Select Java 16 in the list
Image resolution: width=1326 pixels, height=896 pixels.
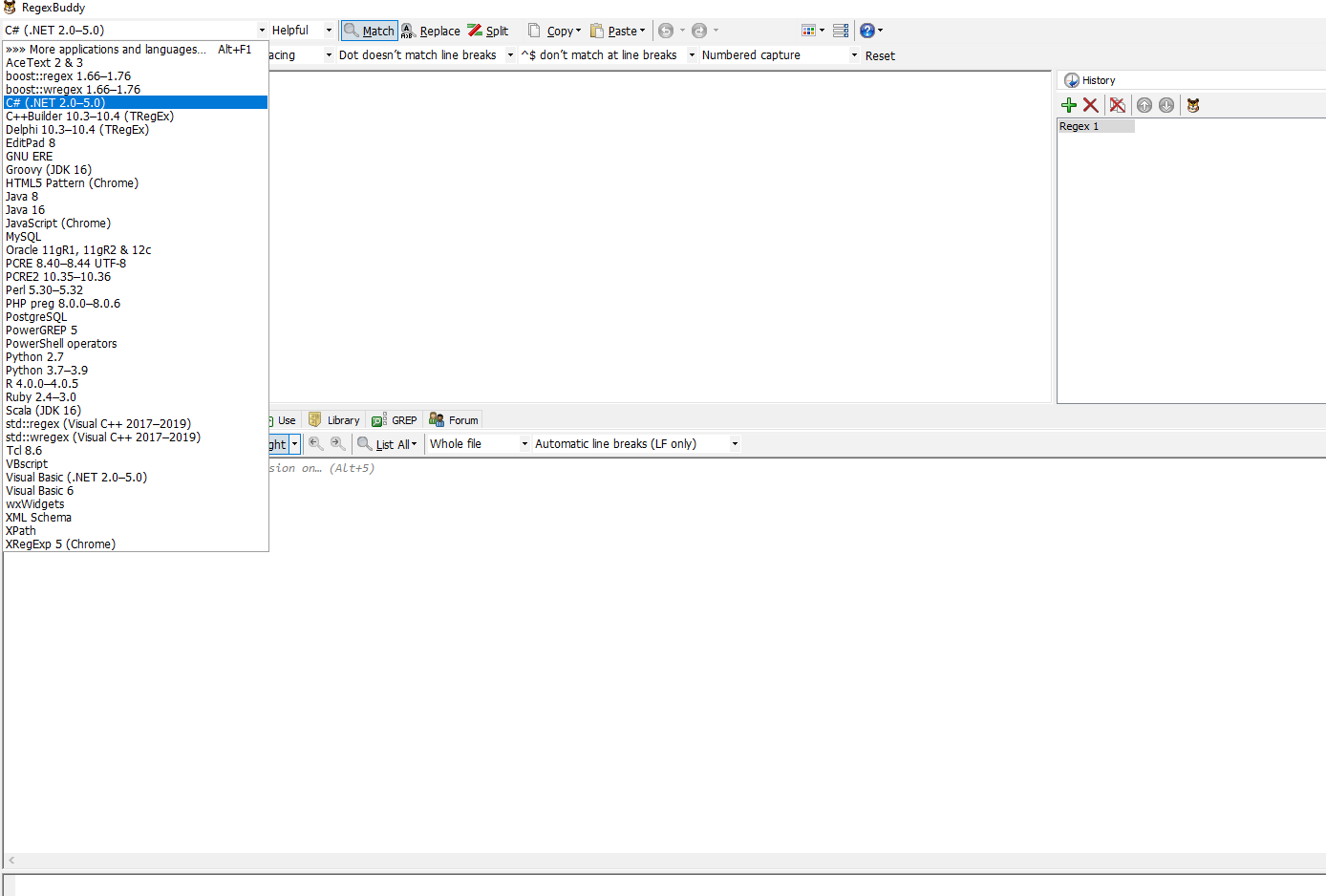pos(136,210)
